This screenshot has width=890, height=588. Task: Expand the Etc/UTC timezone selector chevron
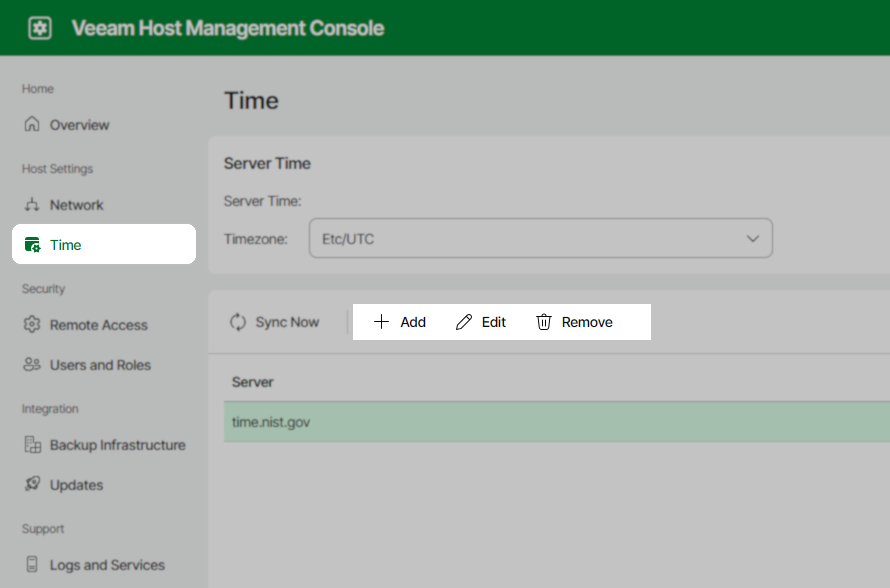[x=754, y=238]
